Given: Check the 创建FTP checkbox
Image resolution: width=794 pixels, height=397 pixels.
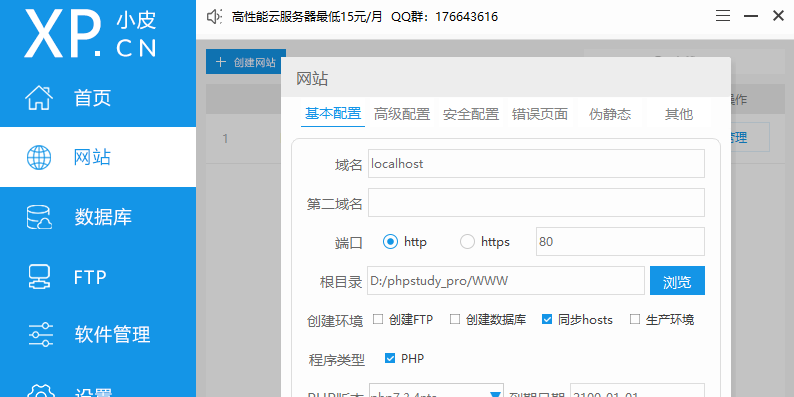Looking at the screenshot, I should click(378, 319).
